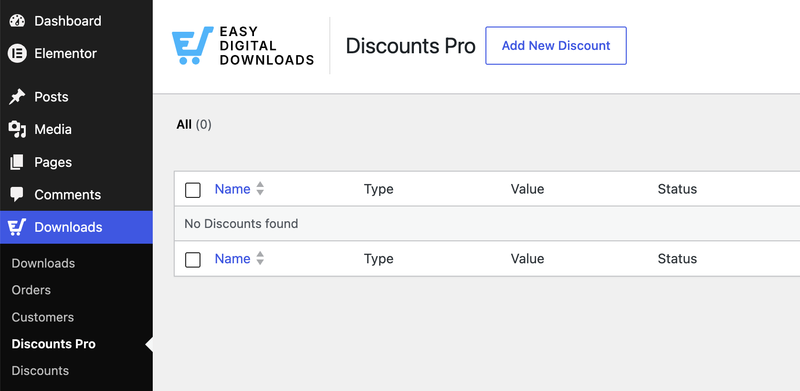This screenshot has width=800, height=391.
Task: Go to the Posts menu
Action: (76, 97)
